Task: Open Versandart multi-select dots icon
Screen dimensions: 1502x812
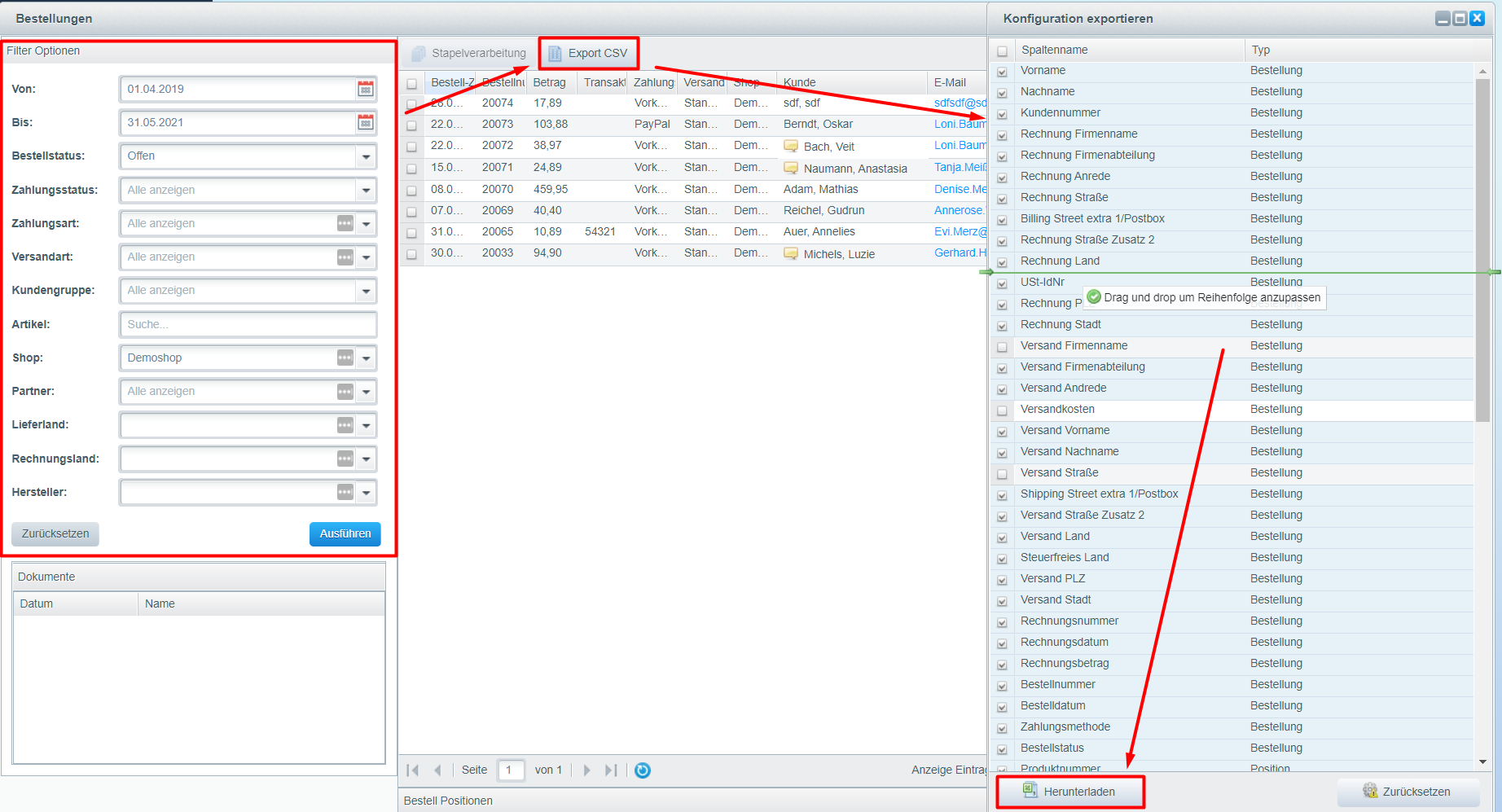Action: [x=345, y=257]
